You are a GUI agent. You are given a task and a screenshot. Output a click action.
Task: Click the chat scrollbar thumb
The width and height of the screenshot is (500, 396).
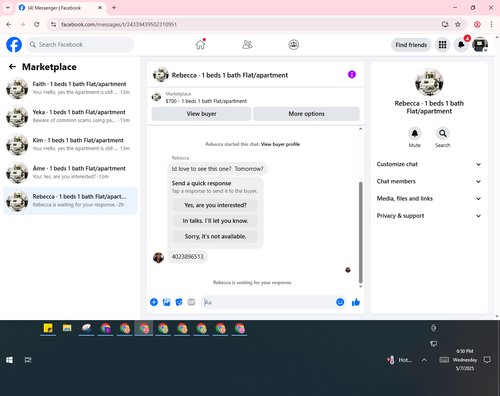click(360, 232)
